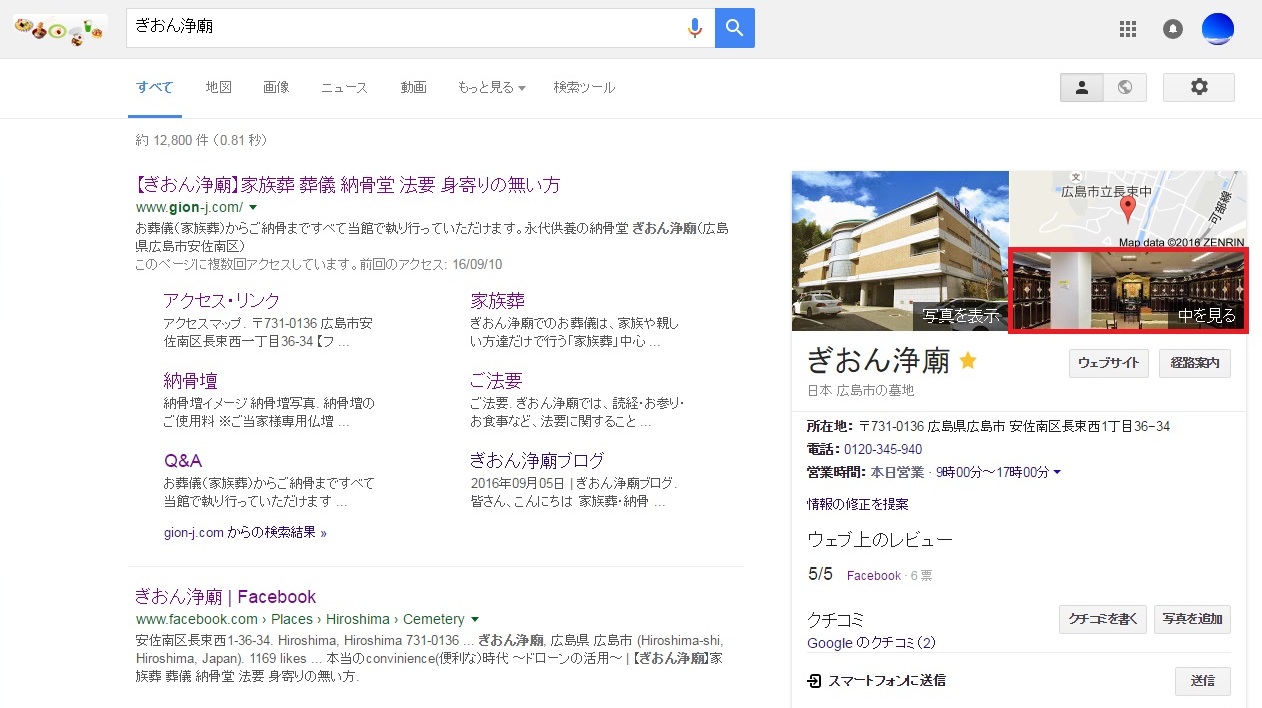Select the すべて tab
This screenshot has width=1262, height=708.
pyautogui.click(x=155, y=88)
